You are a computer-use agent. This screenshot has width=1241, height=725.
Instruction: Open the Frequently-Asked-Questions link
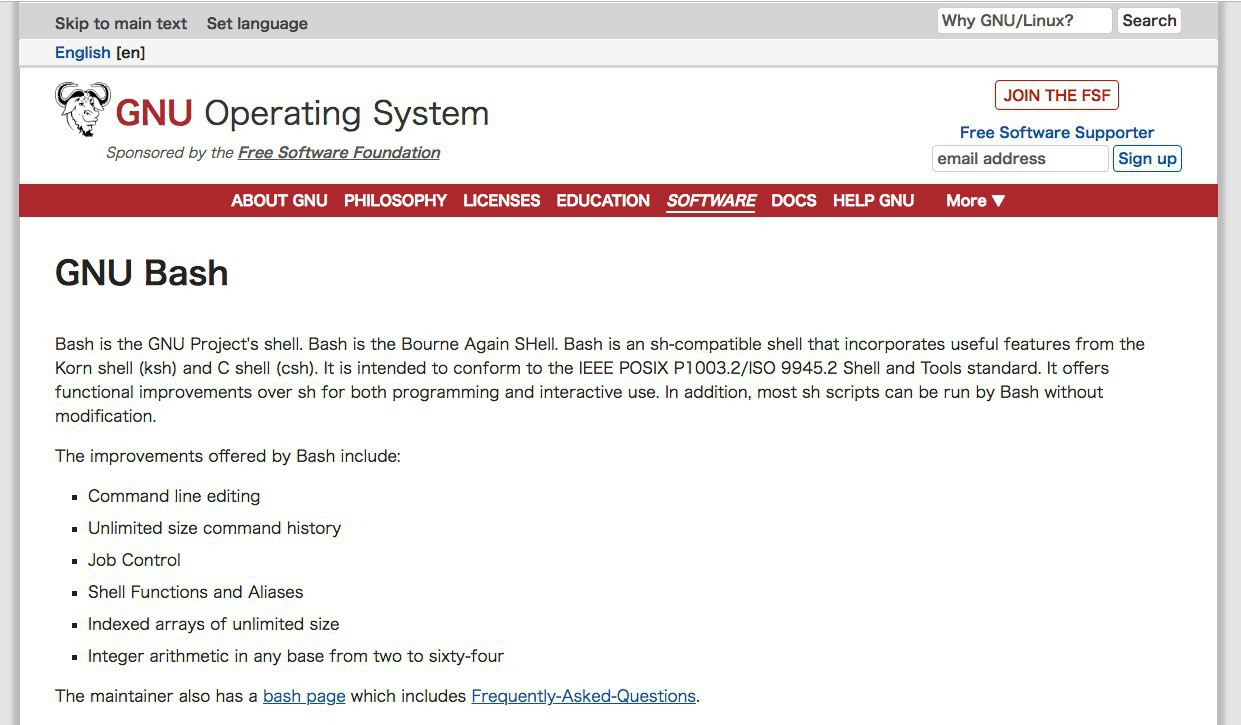click(x=583, y=696)
